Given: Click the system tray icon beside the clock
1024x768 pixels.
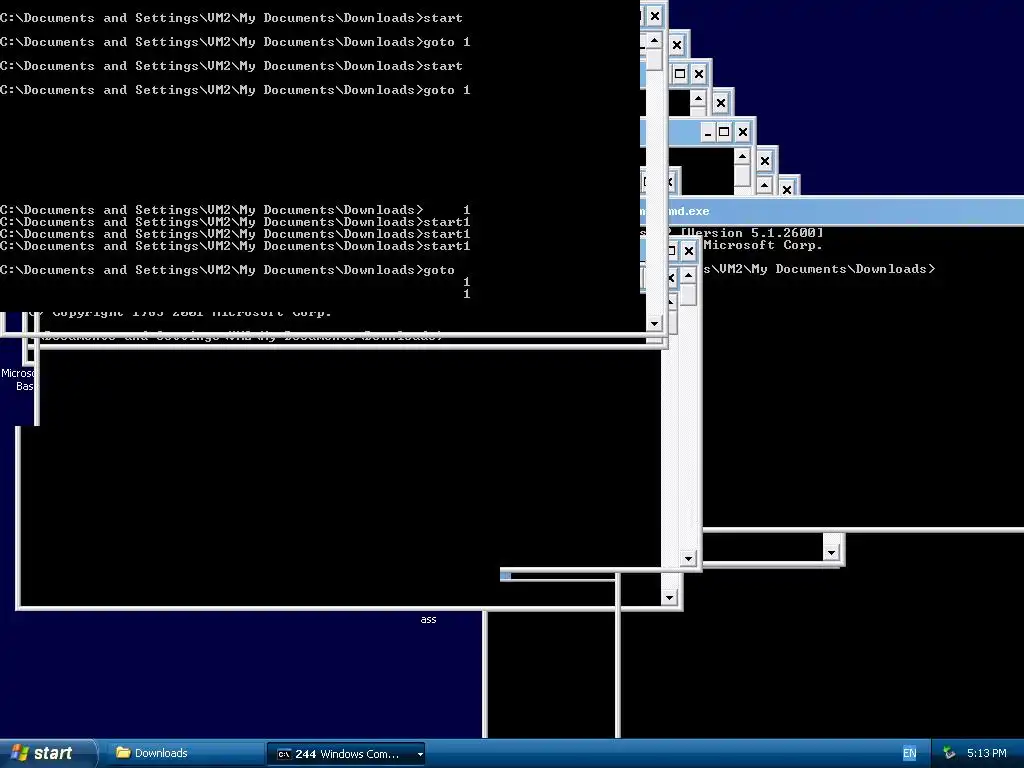Looking at the screenshot, I should 949,753.
